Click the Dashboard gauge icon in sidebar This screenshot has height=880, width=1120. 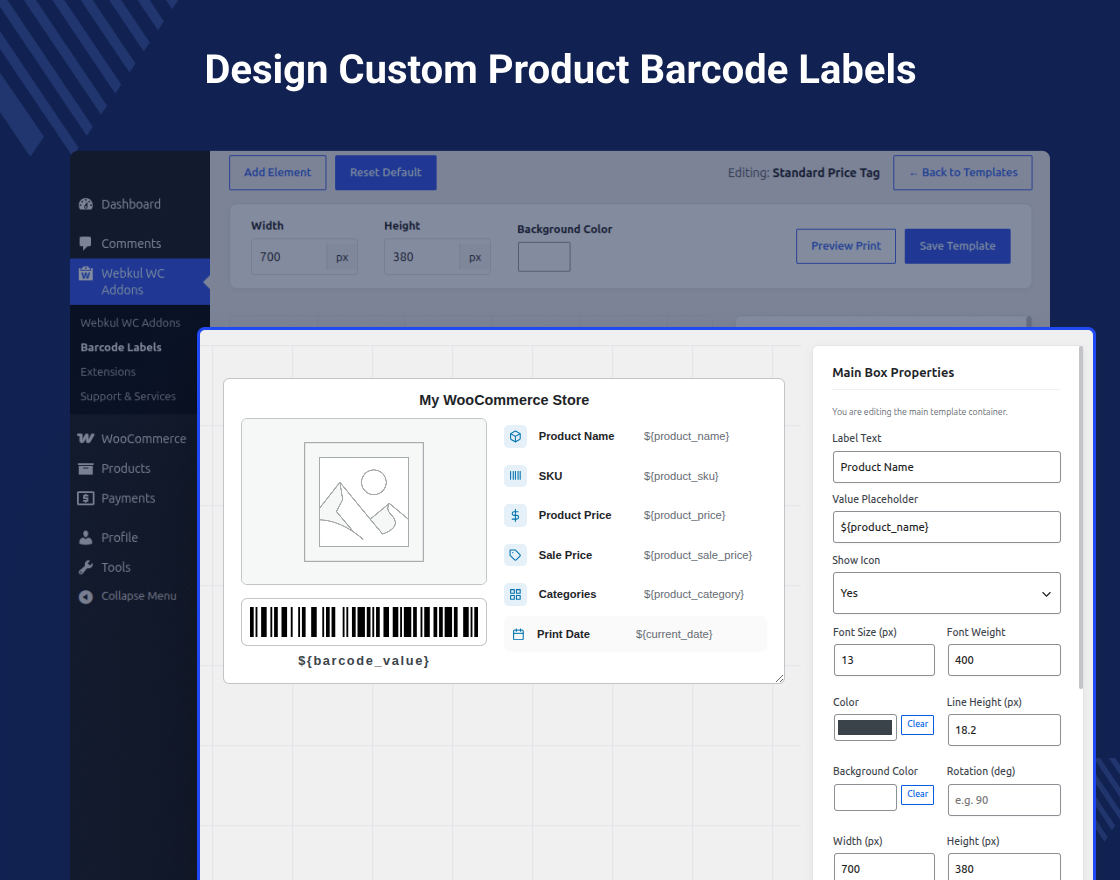(86, 204)
